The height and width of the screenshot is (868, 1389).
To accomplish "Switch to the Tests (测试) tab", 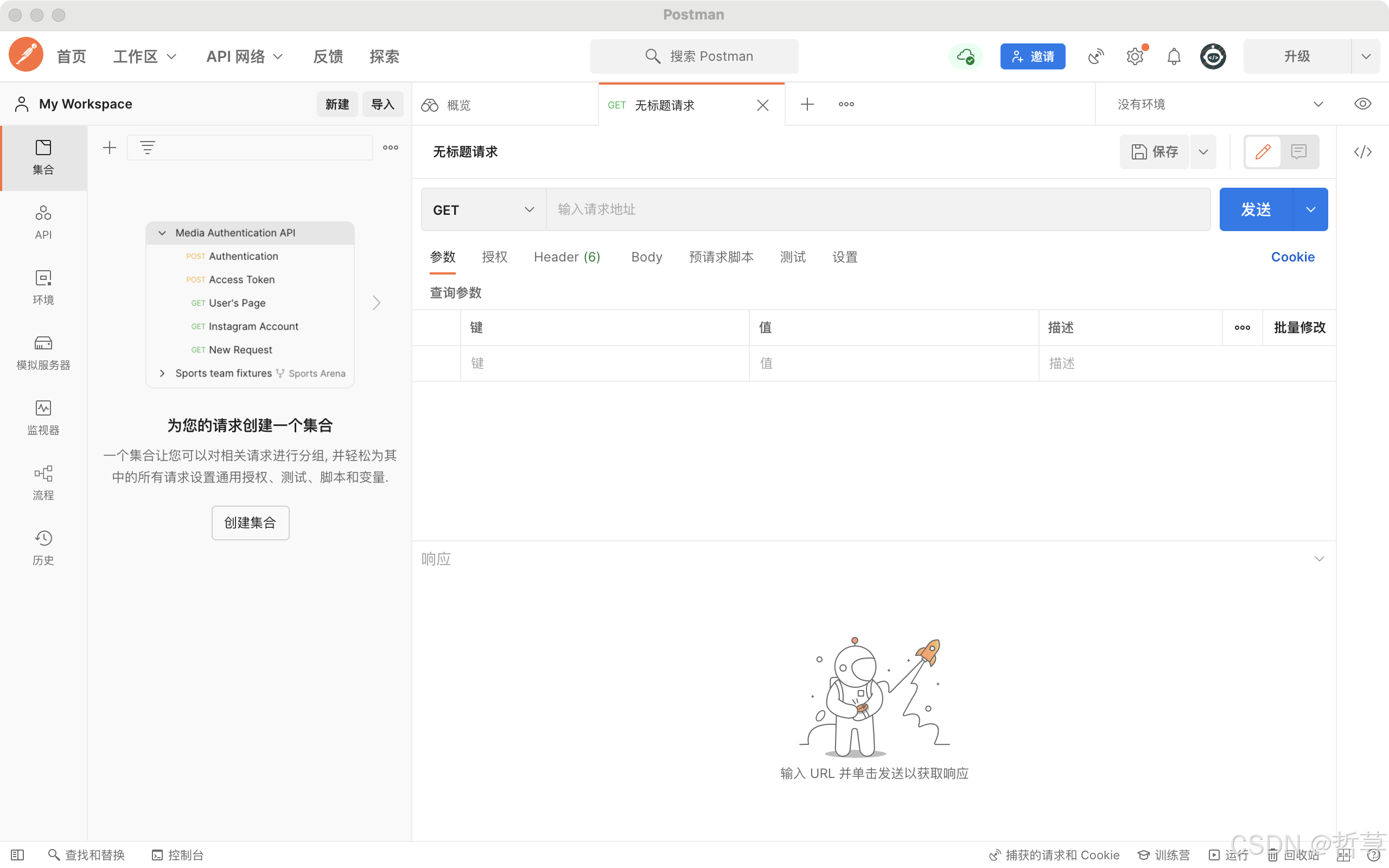I will click(x=793, y=257).
